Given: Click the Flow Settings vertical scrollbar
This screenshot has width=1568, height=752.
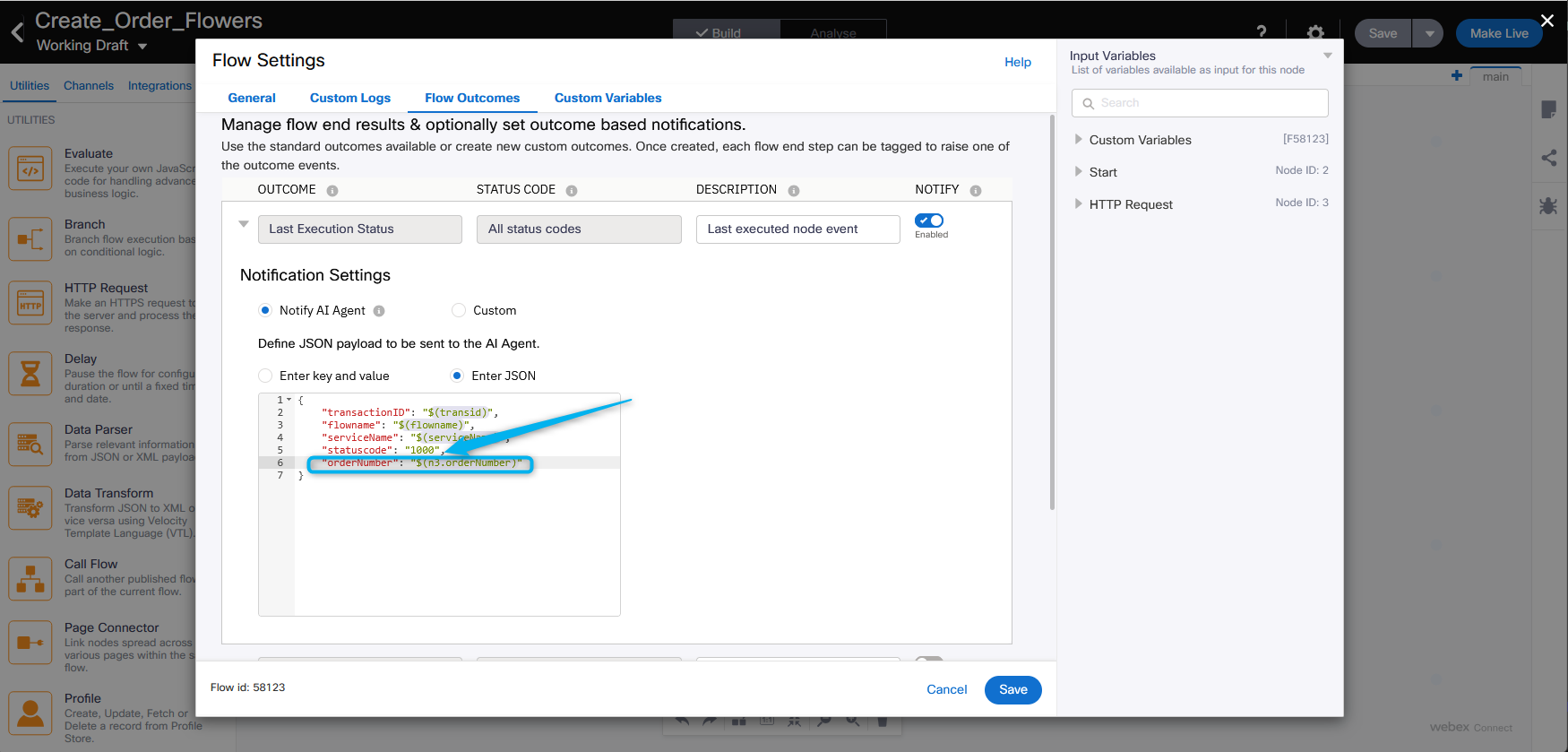Looking at the screenshot, I should pos(1052,314).
